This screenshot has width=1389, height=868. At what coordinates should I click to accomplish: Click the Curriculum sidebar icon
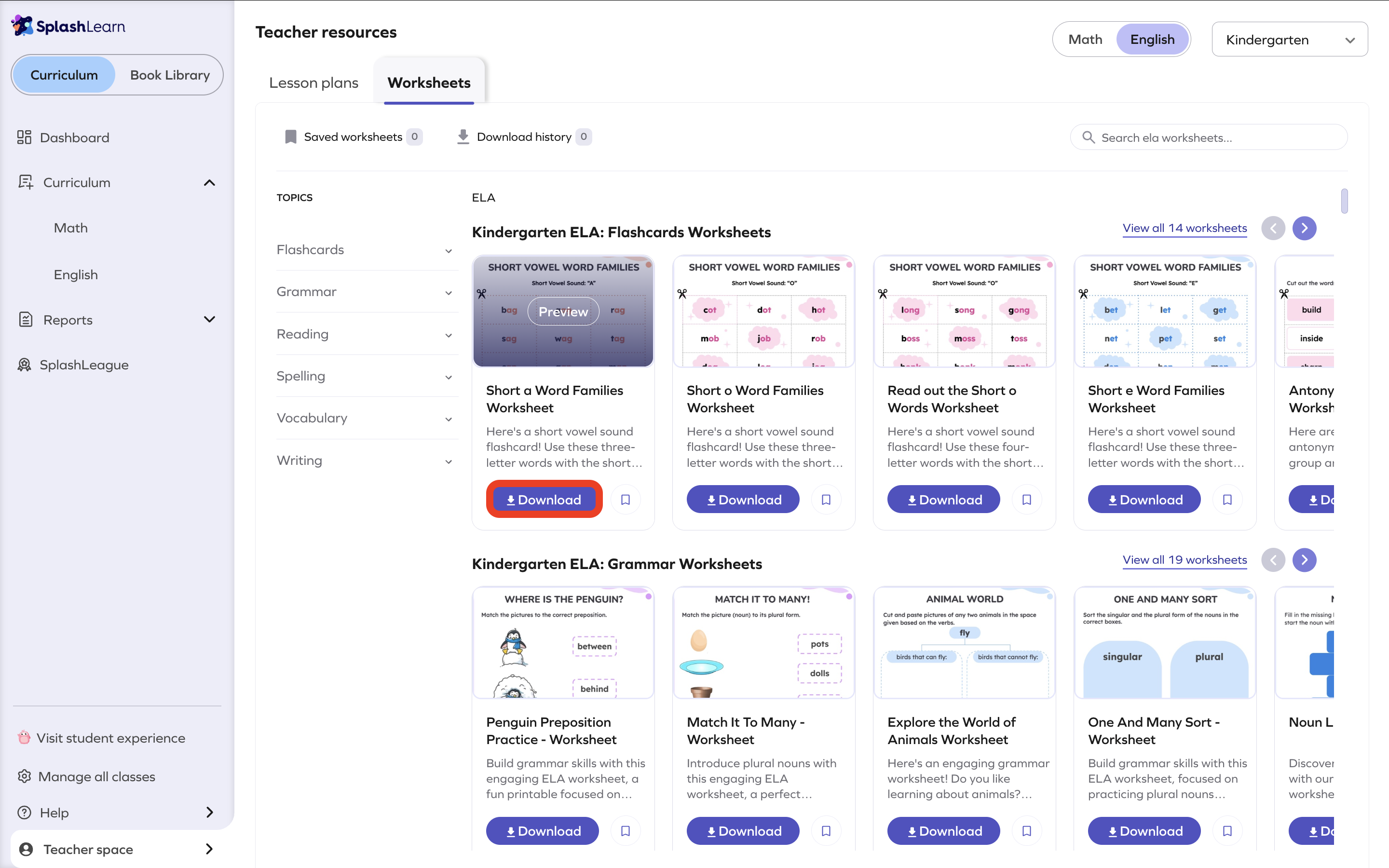(25, 182)
